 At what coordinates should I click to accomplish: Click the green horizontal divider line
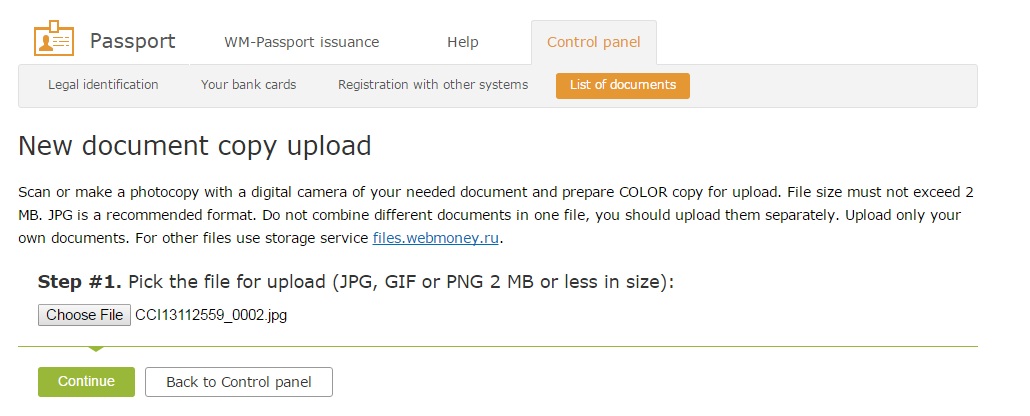[498, 346]
